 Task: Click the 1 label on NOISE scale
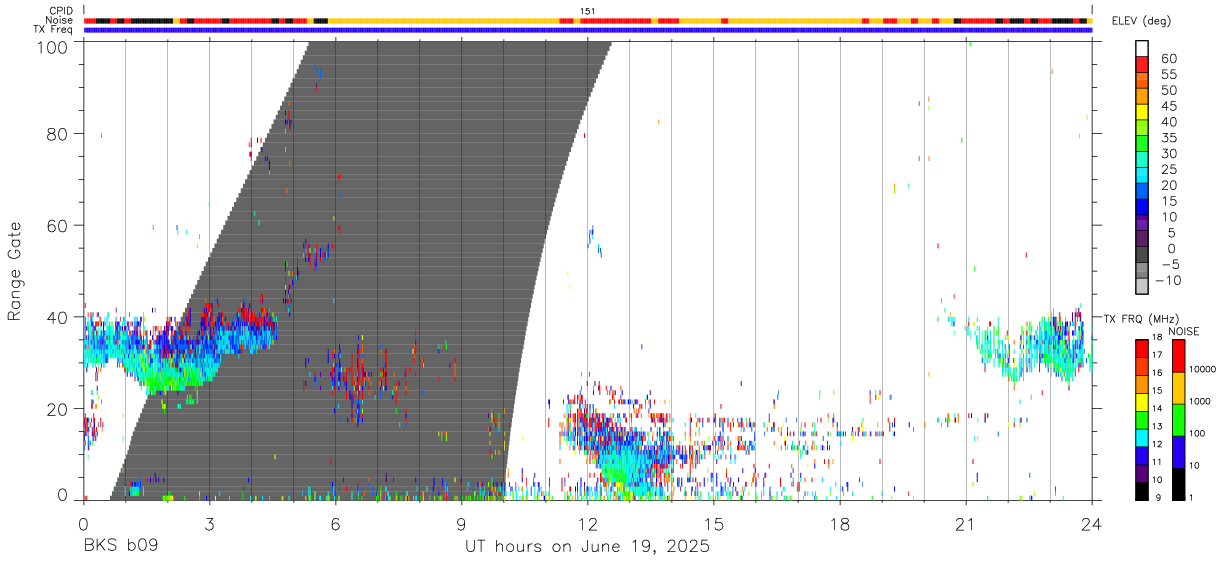[1192, 498]
